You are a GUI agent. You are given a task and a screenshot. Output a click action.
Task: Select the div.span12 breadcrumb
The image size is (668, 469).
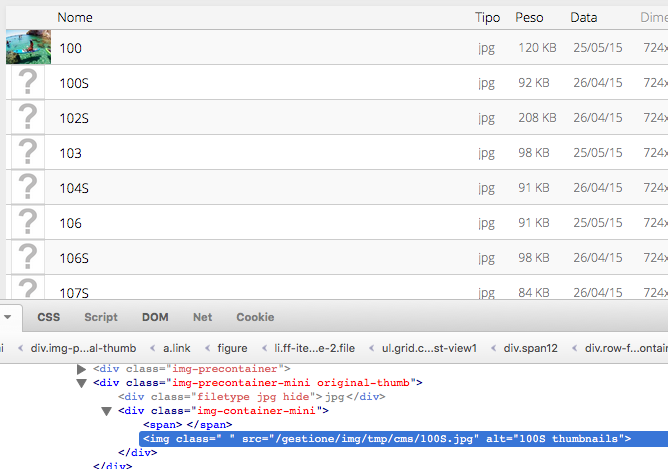pos(530,348)
